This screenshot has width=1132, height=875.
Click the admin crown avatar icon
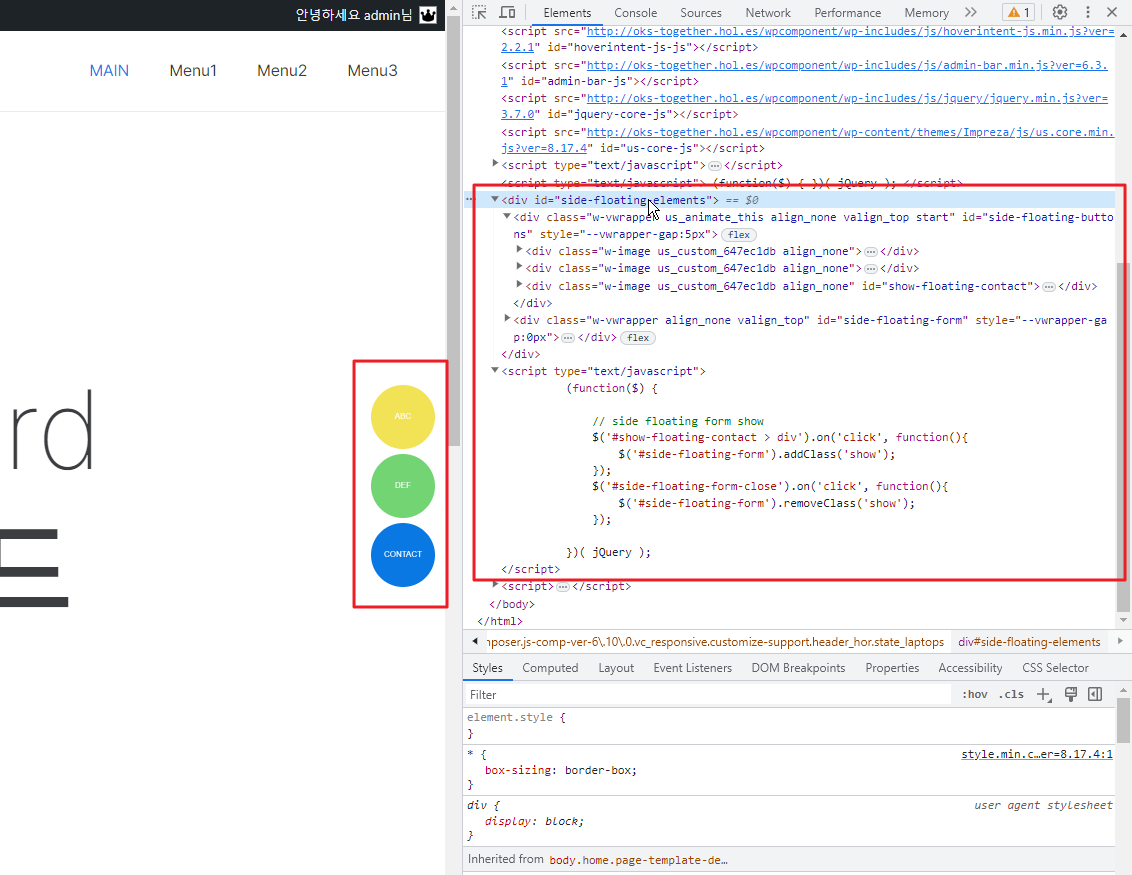[428, 14]
